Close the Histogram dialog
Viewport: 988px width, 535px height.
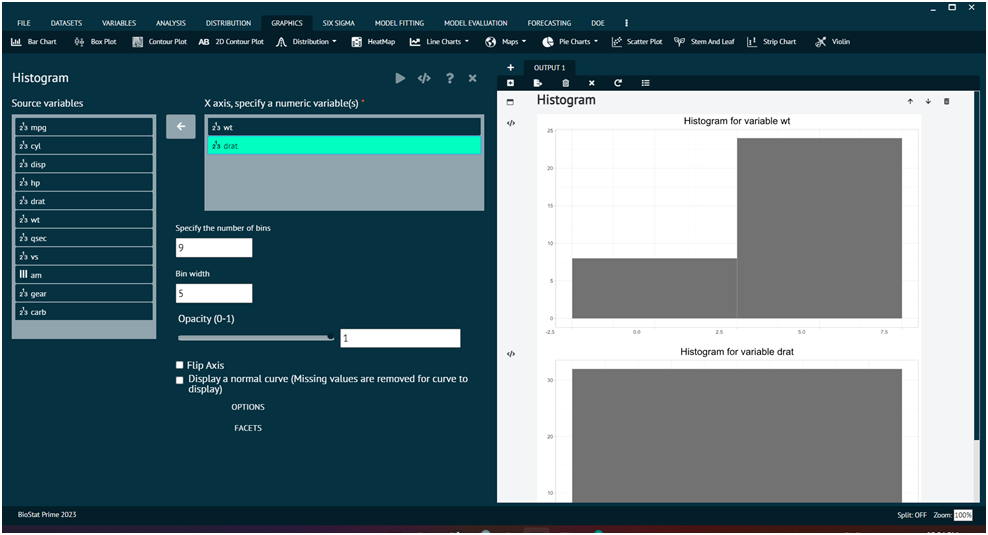click(x=473, y=78)
